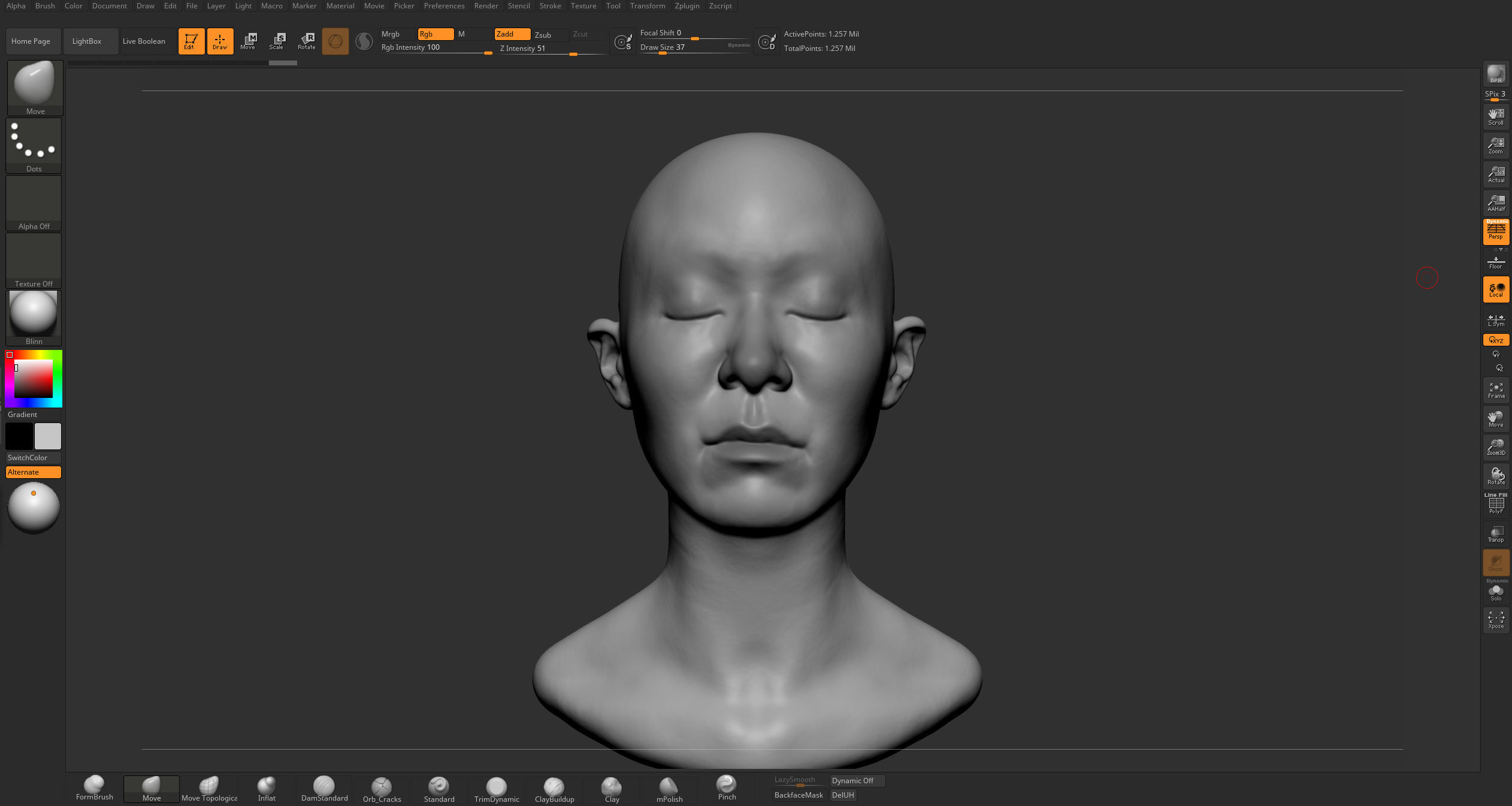Click the Xpose icon
Image resolution: width=1512 pixels, height=806 pixels.
pos(1496,620)
